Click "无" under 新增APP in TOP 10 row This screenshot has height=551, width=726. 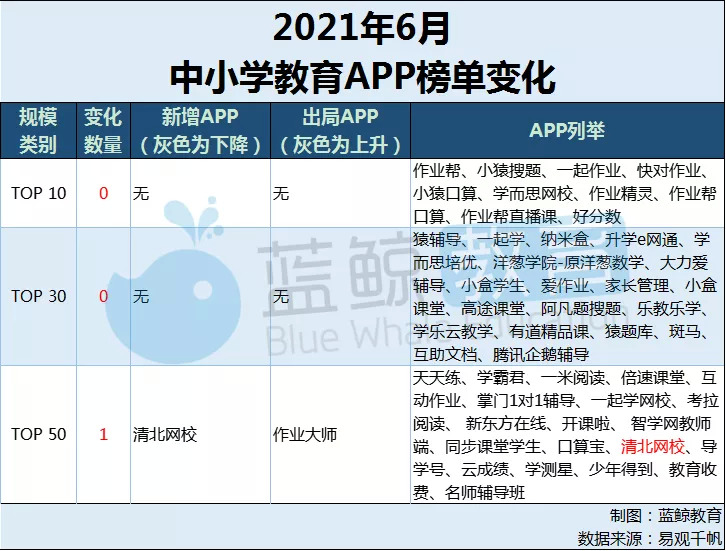(141, 193)
